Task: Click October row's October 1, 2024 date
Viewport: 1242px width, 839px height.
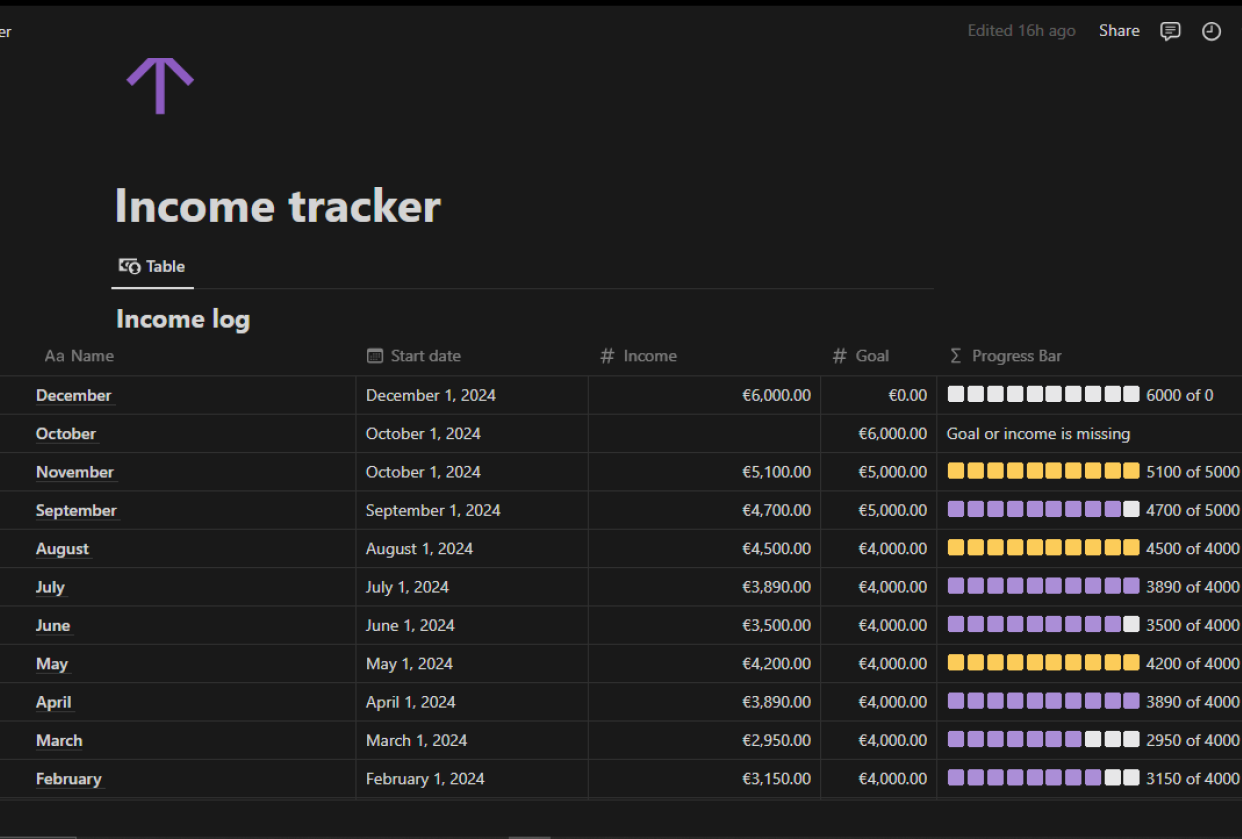Action: (x=472, y=433)
